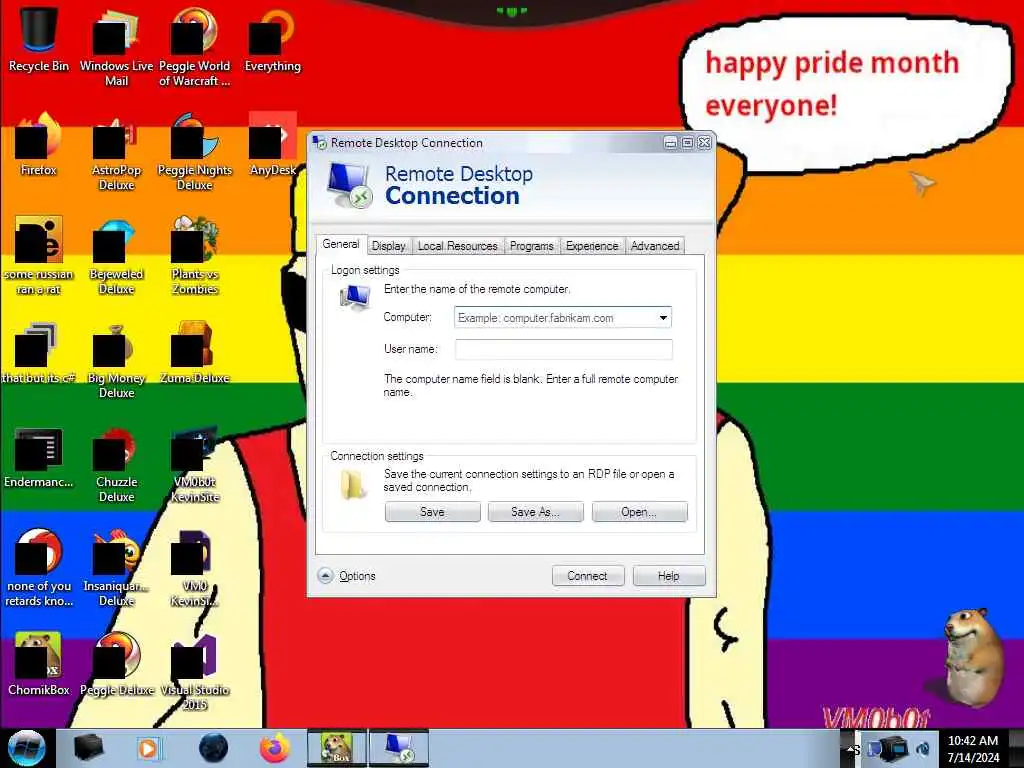The image size is (1024, 768).
Task: Open Firefox from the taskbar
Action: pyautogui.click(x=275, y=748)
